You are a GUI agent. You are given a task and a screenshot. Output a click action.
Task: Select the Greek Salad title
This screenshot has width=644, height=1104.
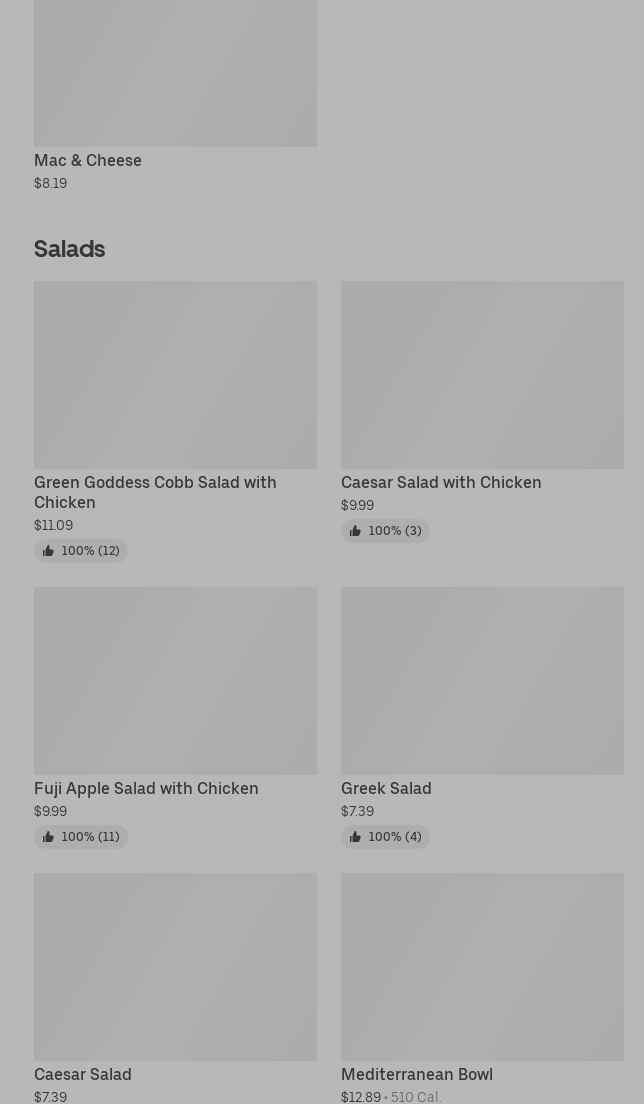(386, 788)
